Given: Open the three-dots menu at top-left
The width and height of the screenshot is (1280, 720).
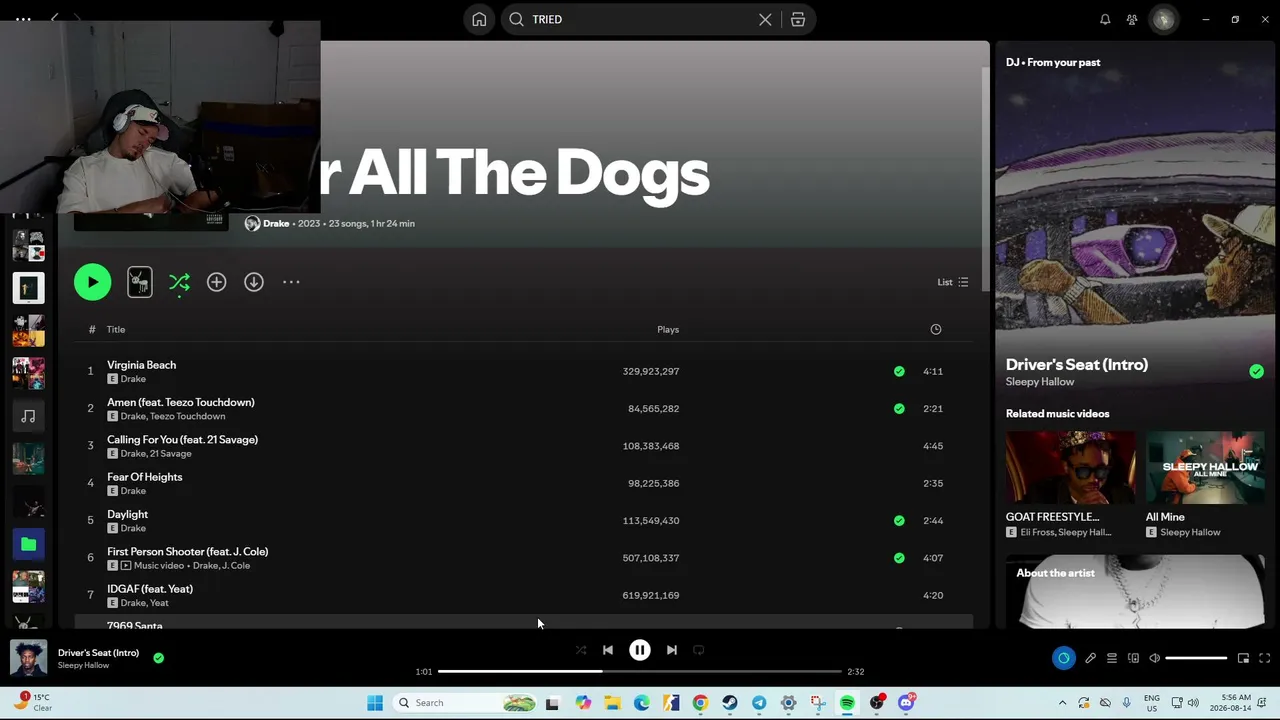Looking at the screenshot, I should (23, 19).
